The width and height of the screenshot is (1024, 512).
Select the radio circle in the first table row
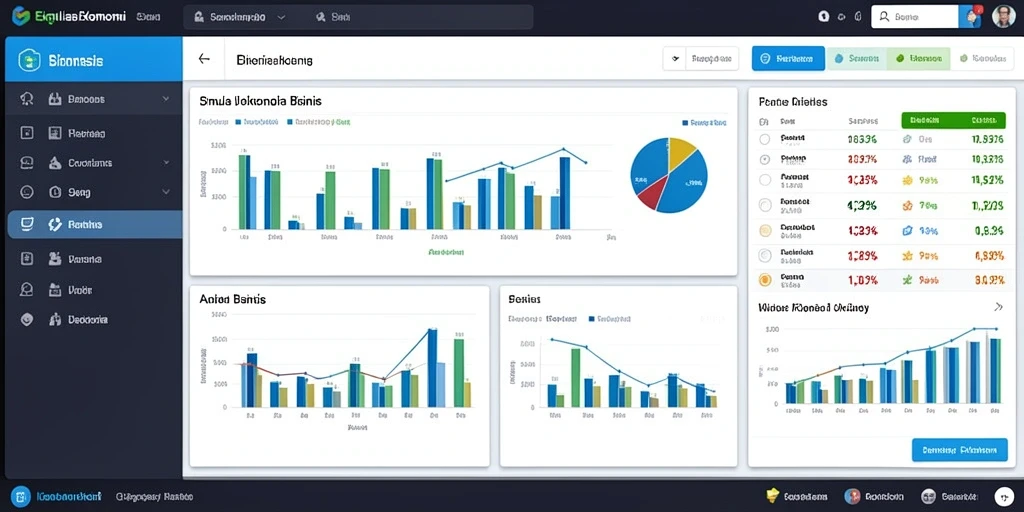click(x=765, y=139)
